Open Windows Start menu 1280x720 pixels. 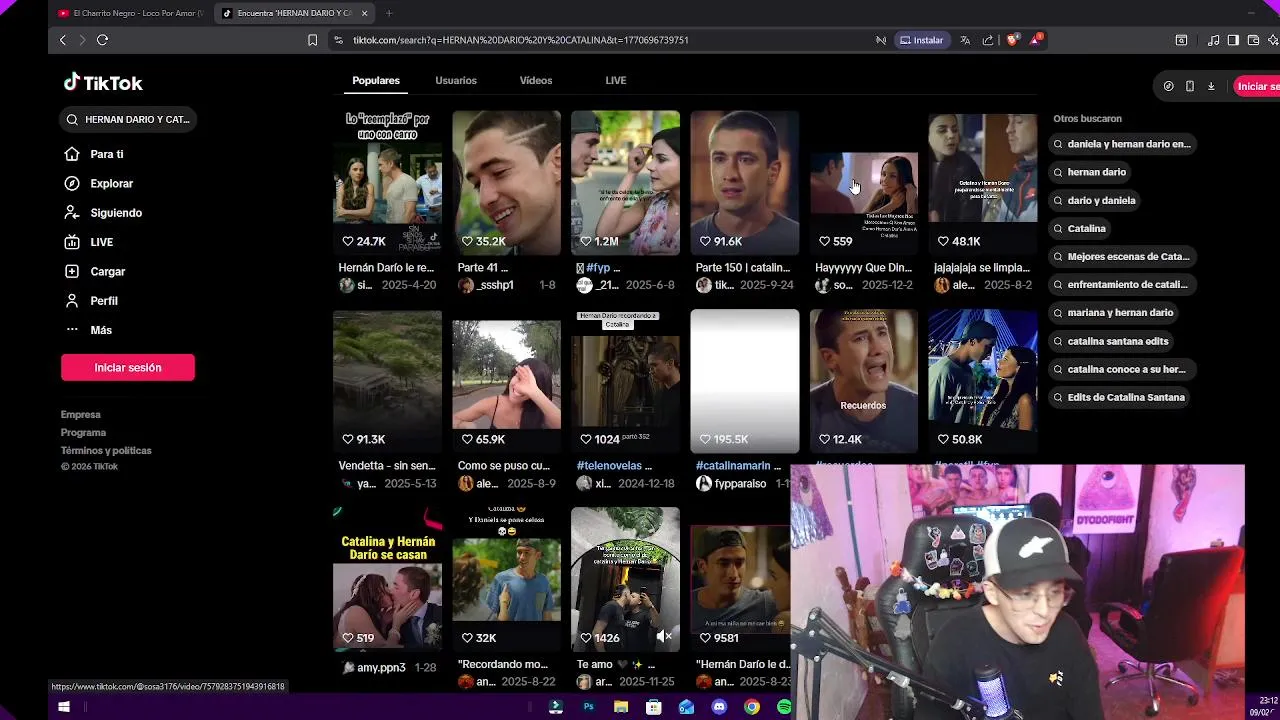(x=63, y=707)
